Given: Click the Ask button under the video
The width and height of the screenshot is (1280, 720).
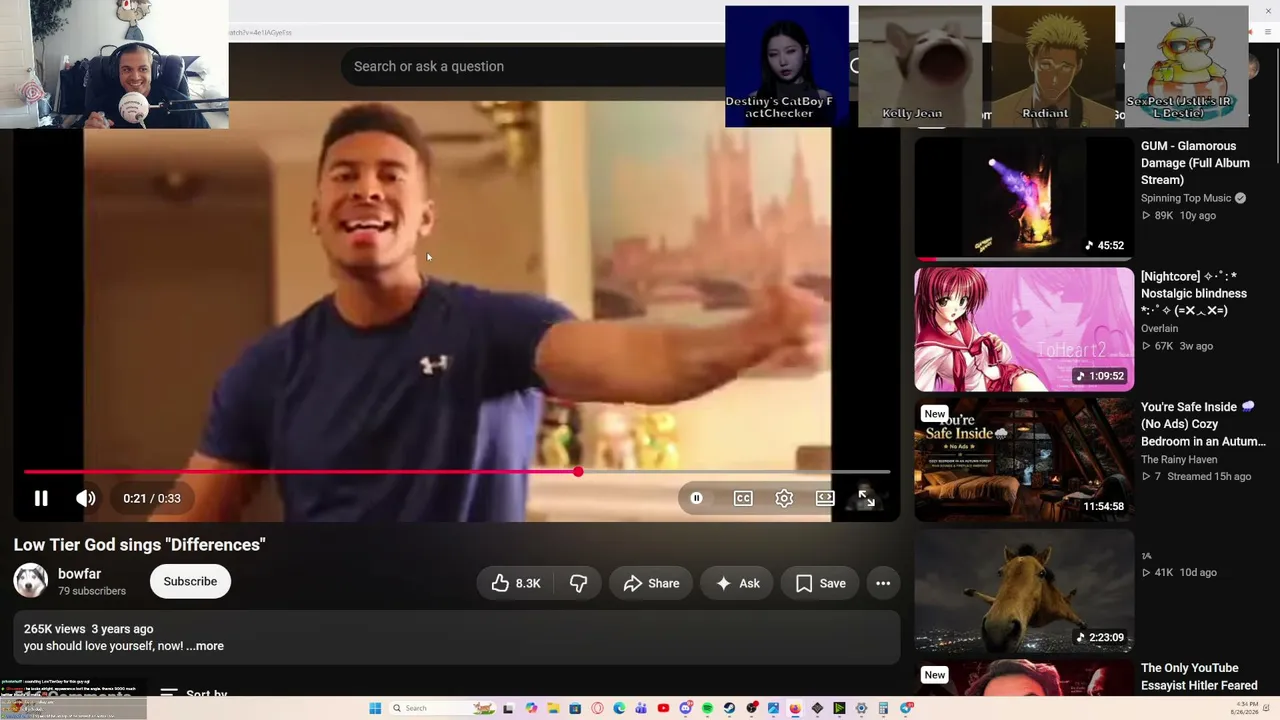Looking at the screenshot, I should (737, 583).
